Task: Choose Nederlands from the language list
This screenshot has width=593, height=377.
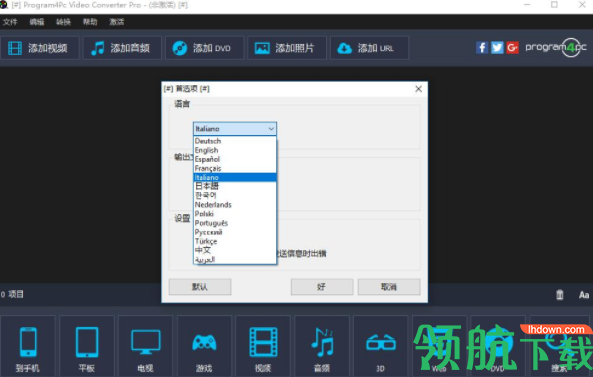Action: coord(235,205)
